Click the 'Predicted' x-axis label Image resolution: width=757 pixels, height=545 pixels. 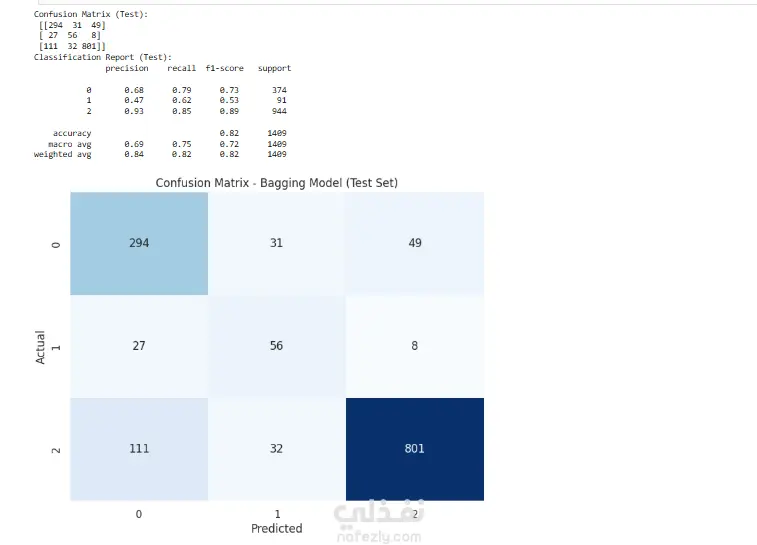276,528
